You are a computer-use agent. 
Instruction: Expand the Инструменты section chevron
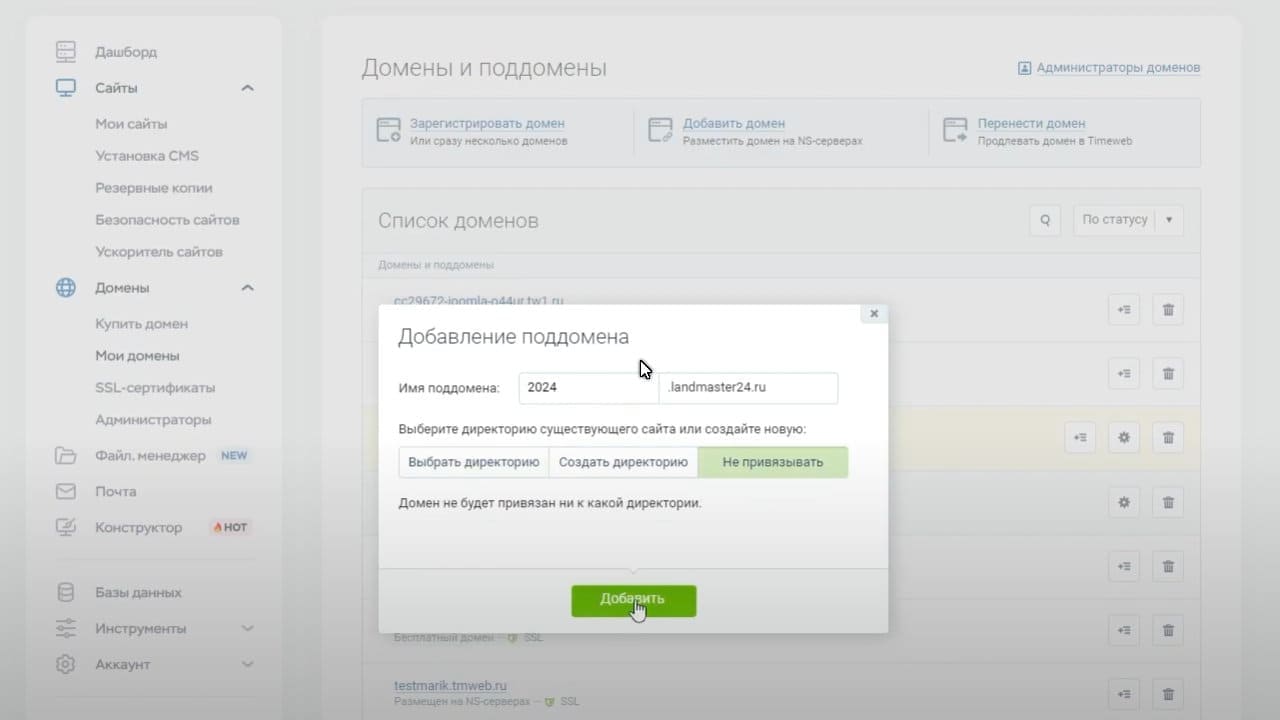[x=248, y=629]
